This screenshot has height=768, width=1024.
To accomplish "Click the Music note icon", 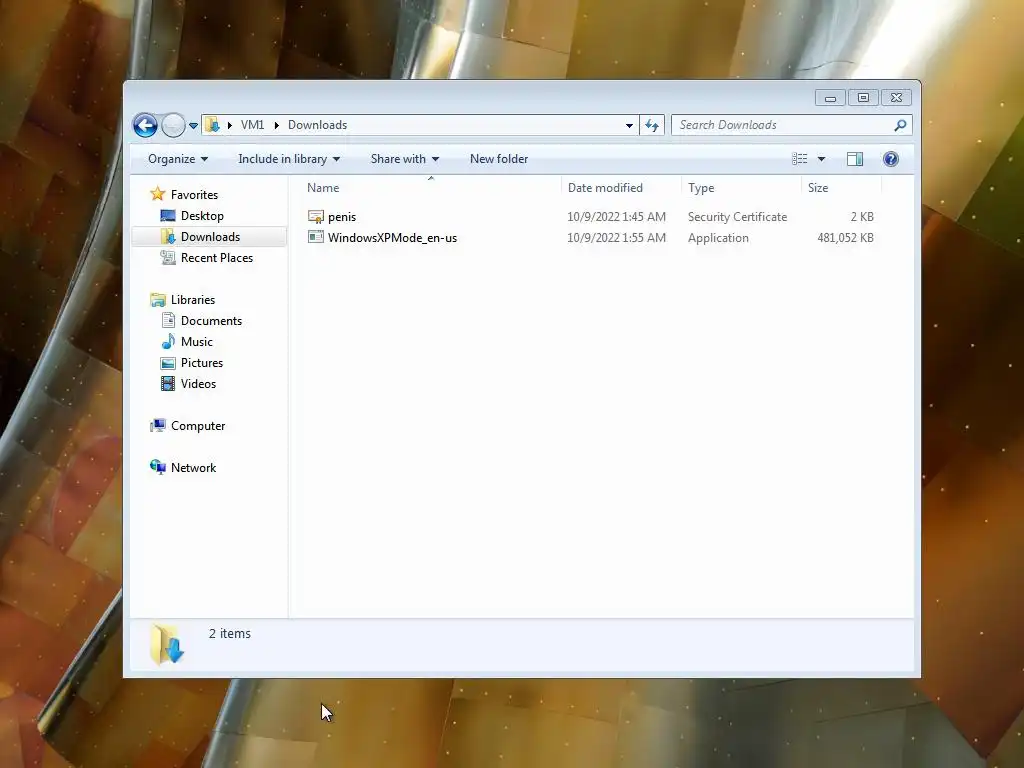I will click(x=168, y=341).
